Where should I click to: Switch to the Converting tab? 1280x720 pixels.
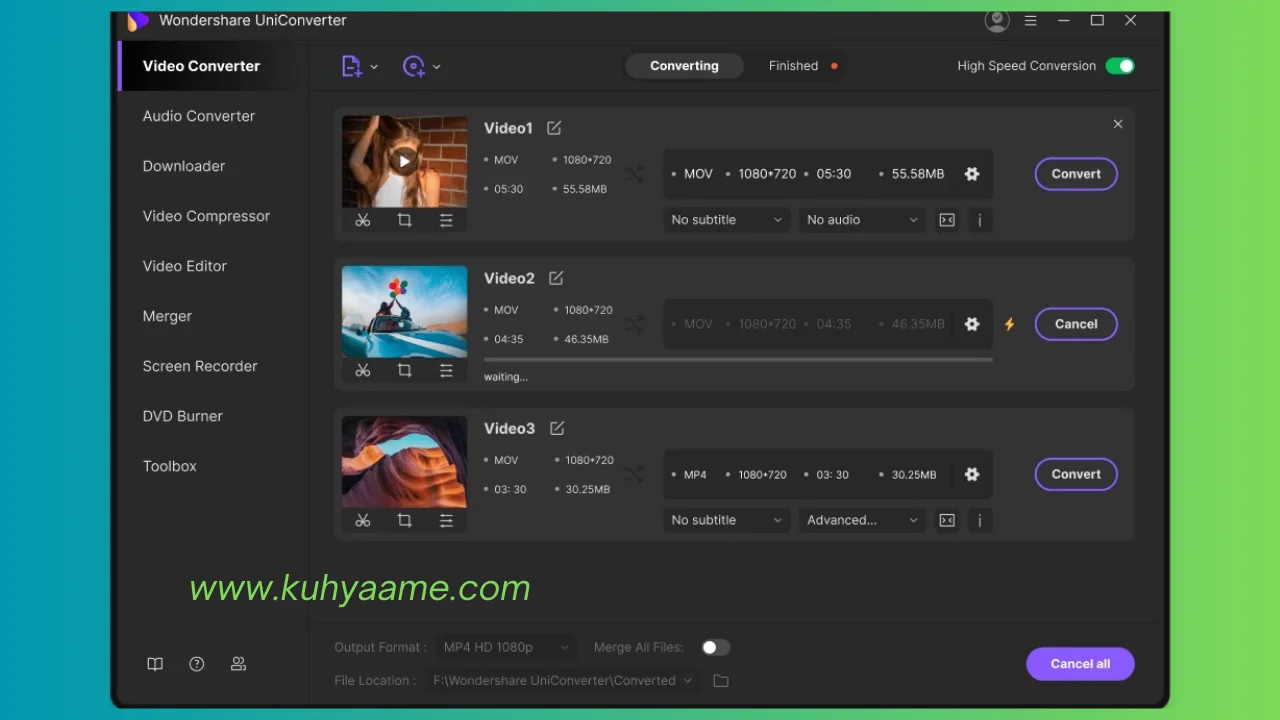[x=684, y=66]
